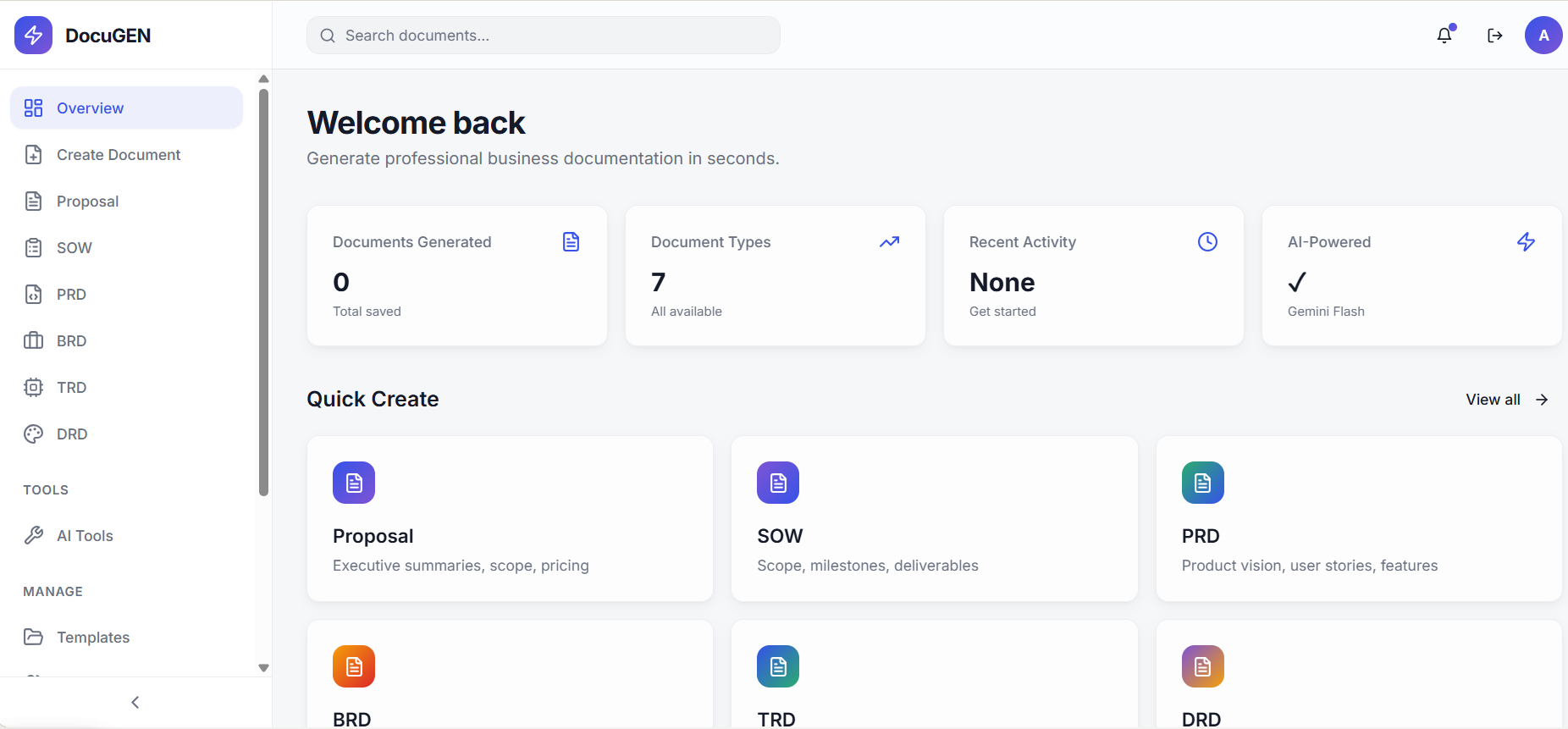Click the Document Types stat card

tap(776, 275)
